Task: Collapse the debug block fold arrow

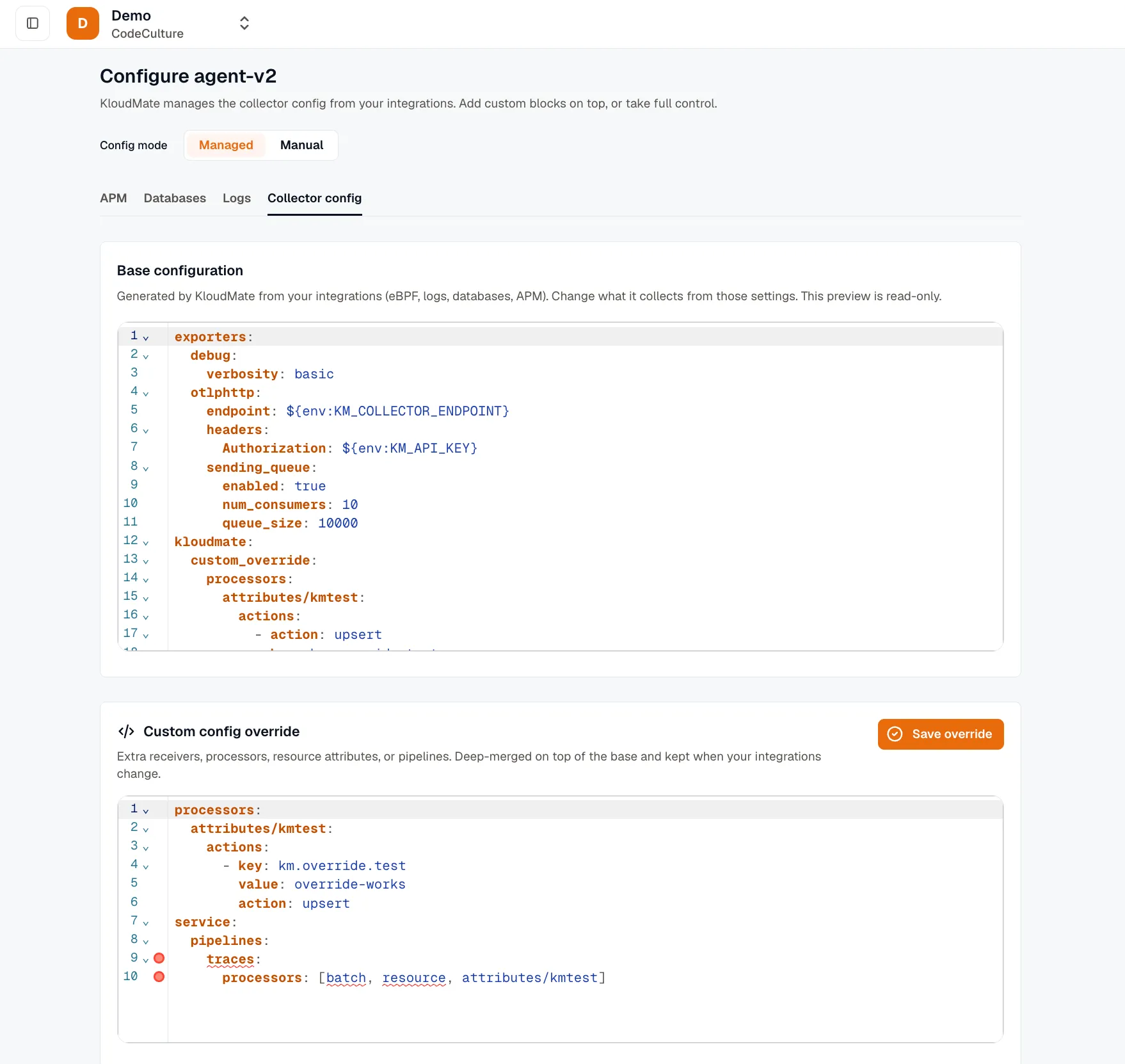Action: [146, 356]
